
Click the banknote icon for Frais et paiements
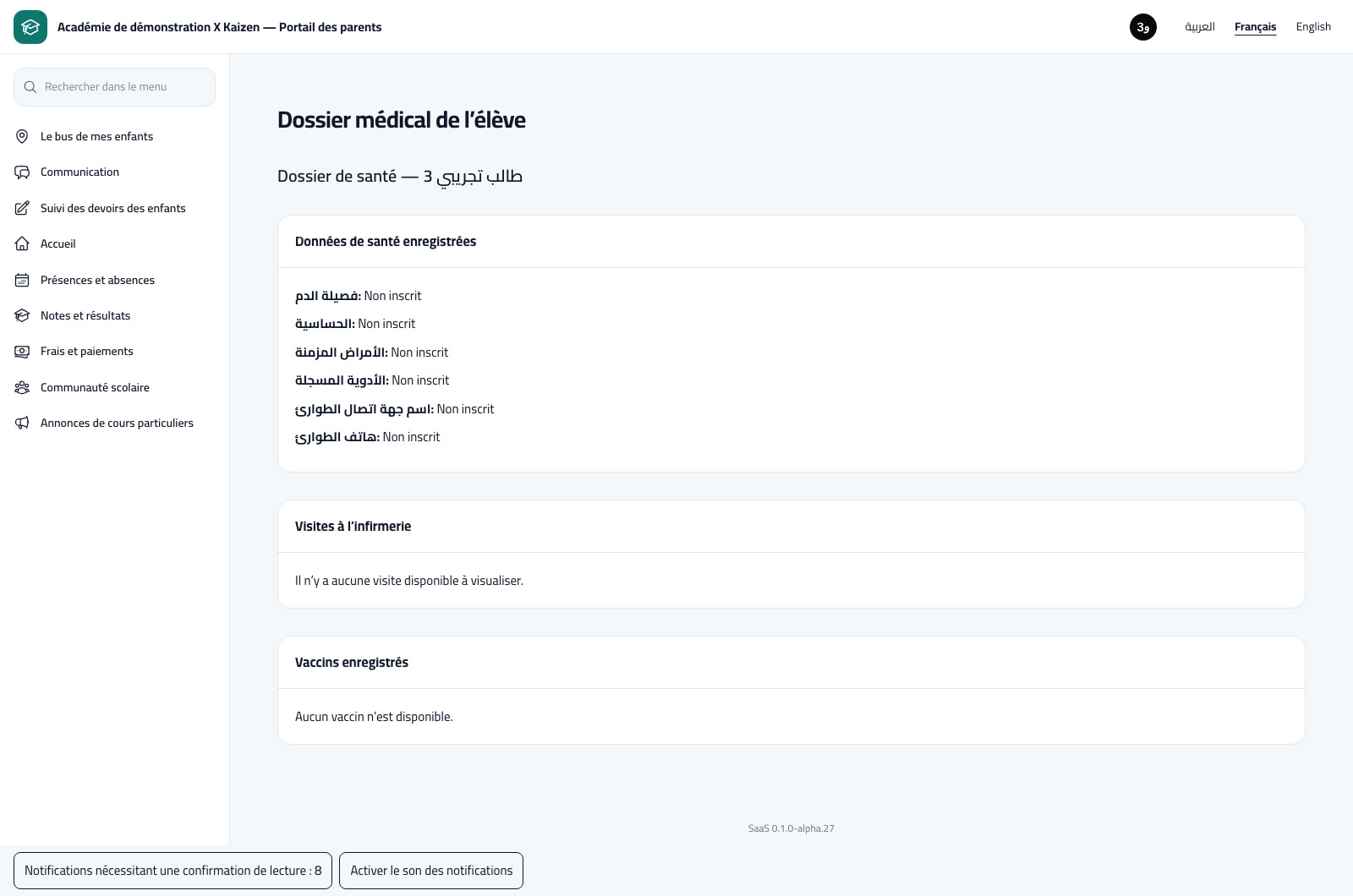click(x=22, y=351)
